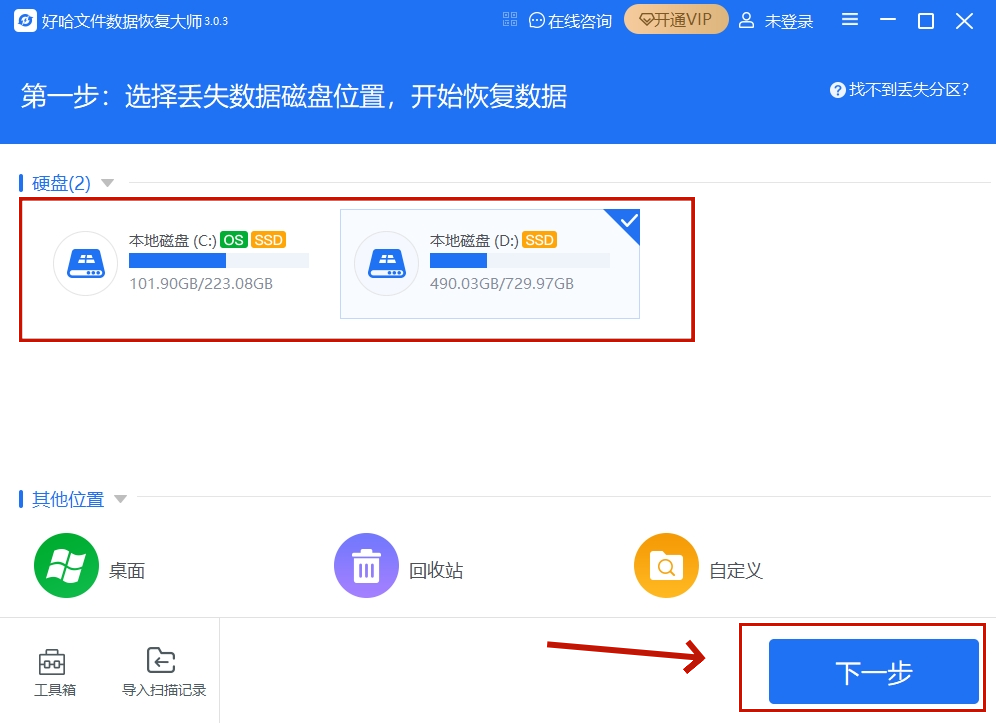Open online consultation chat (在线咨询)
996x723 pixels.
[x=570, y=21]
